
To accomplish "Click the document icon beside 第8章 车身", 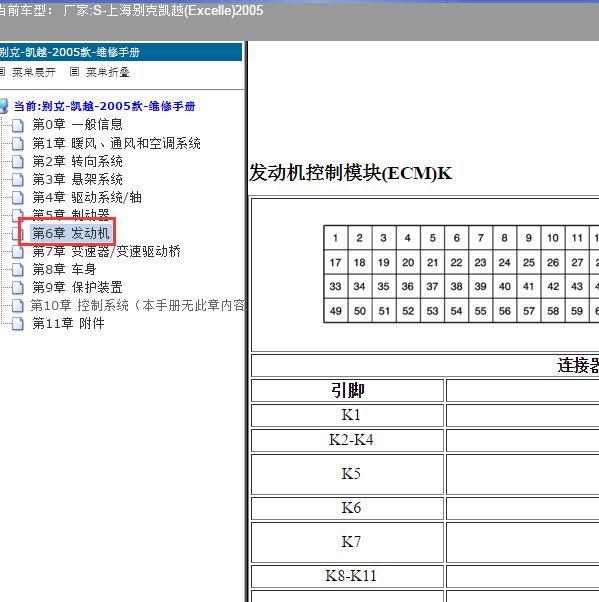I will point(18,270).
